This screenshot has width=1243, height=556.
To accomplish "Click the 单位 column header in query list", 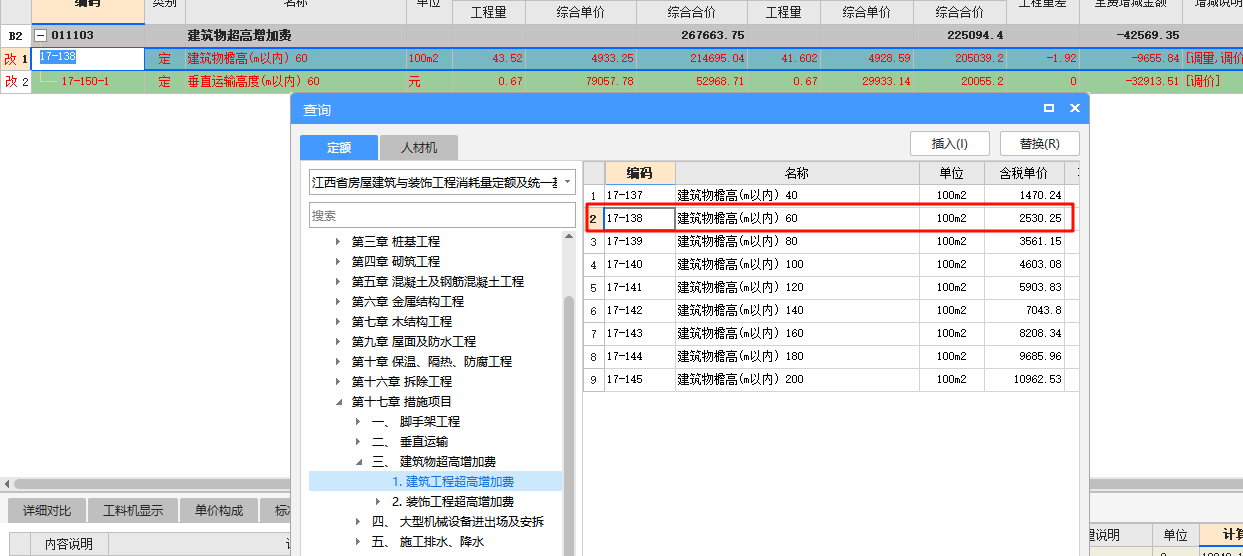I will click(951, 173).
